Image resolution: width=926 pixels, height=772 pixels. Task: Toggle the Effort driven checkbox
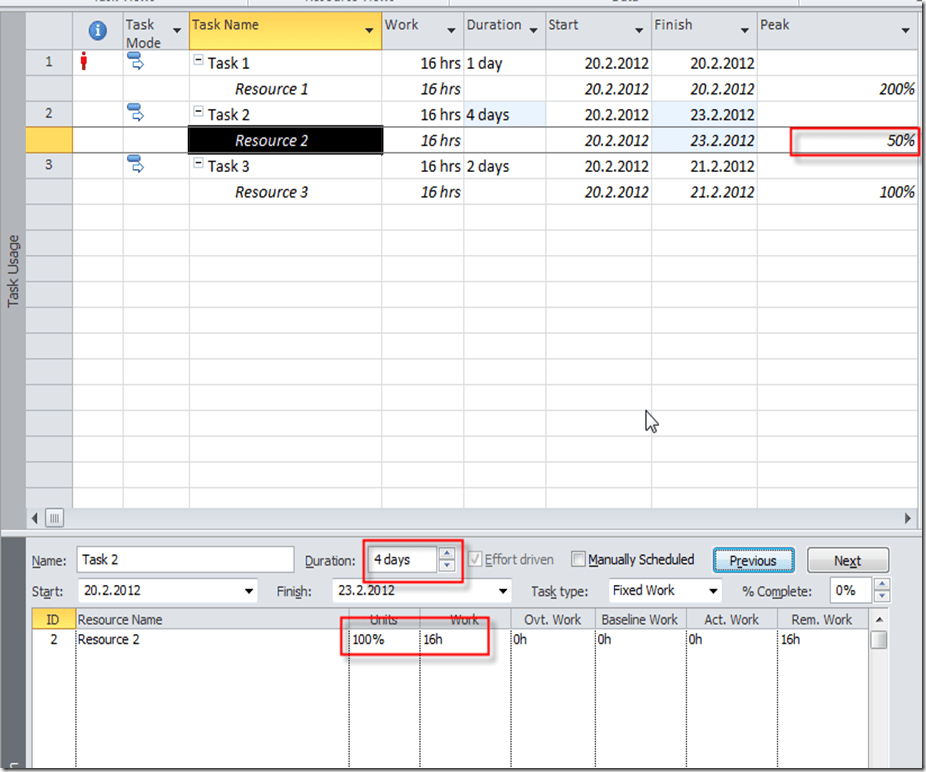[x=475, y=560]
